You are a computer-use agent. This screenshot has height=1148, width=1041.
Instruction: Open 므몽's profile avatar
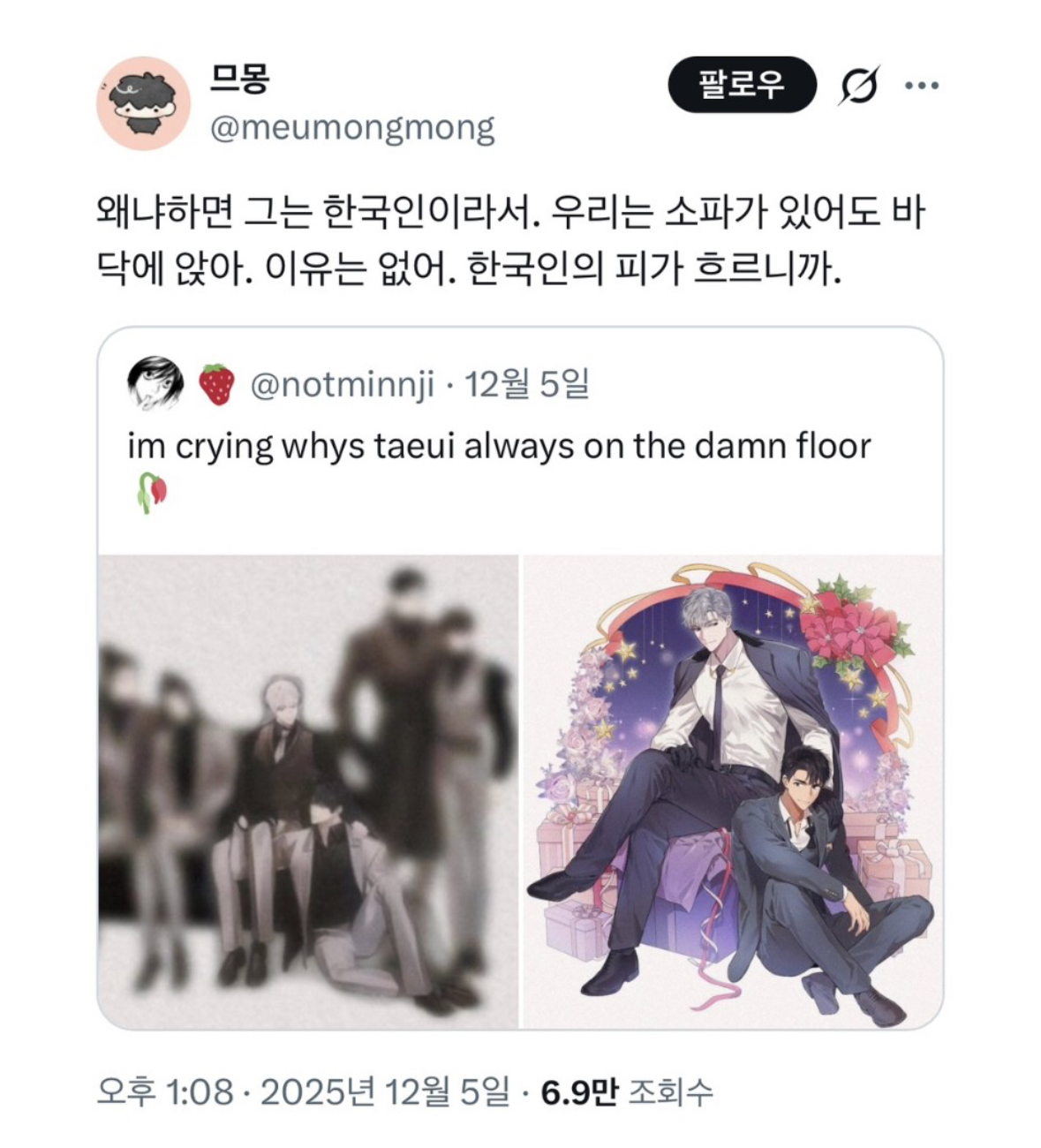click(x=143, y=103)
